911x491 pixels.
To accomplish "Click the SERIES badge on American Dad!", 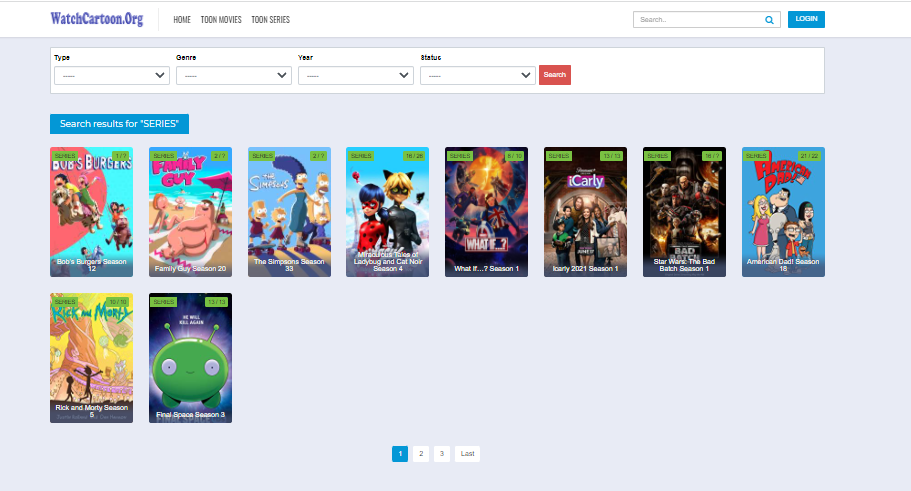I will [756, 156].
